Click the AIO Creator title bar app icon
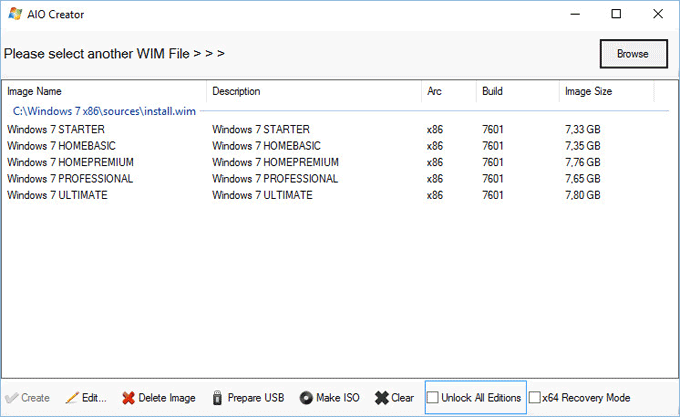 pyautogui.click(x=15, y=14)
